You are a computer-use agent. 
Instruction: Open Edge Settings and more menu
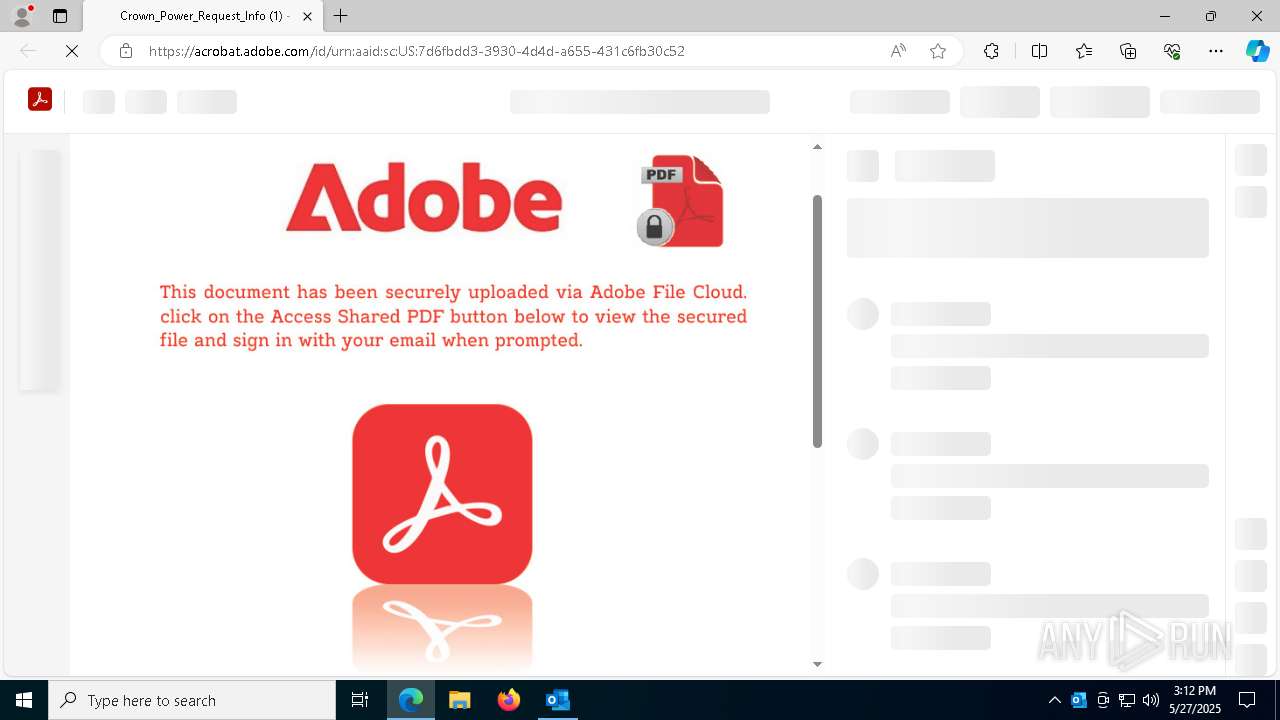[1216, 51]
